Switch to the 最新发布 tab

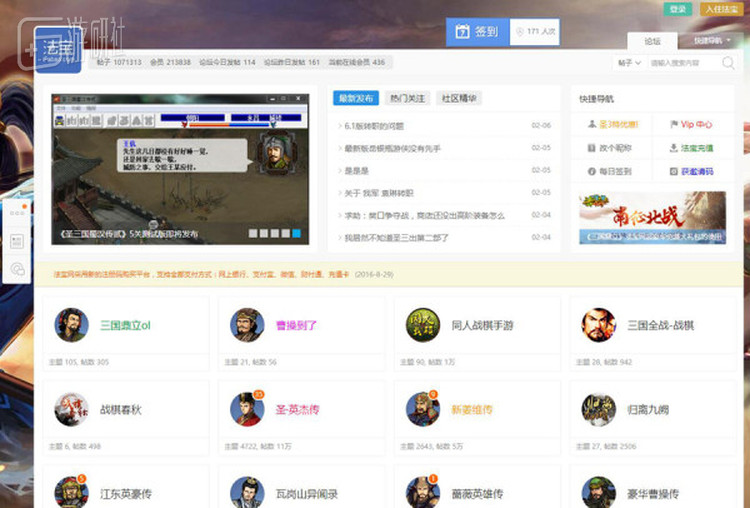(x=356, y=99)
